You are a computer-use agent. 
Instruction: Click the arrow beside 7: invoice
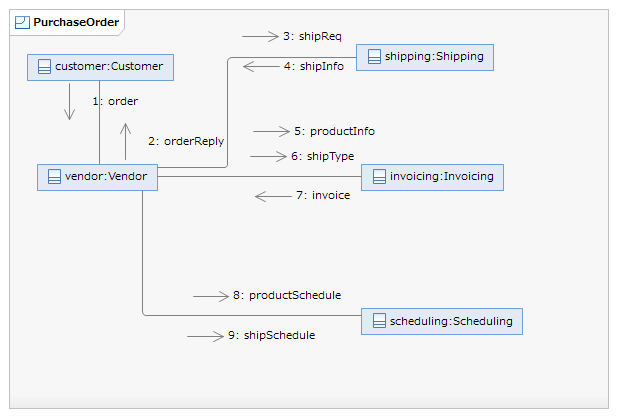click(273, 196)
